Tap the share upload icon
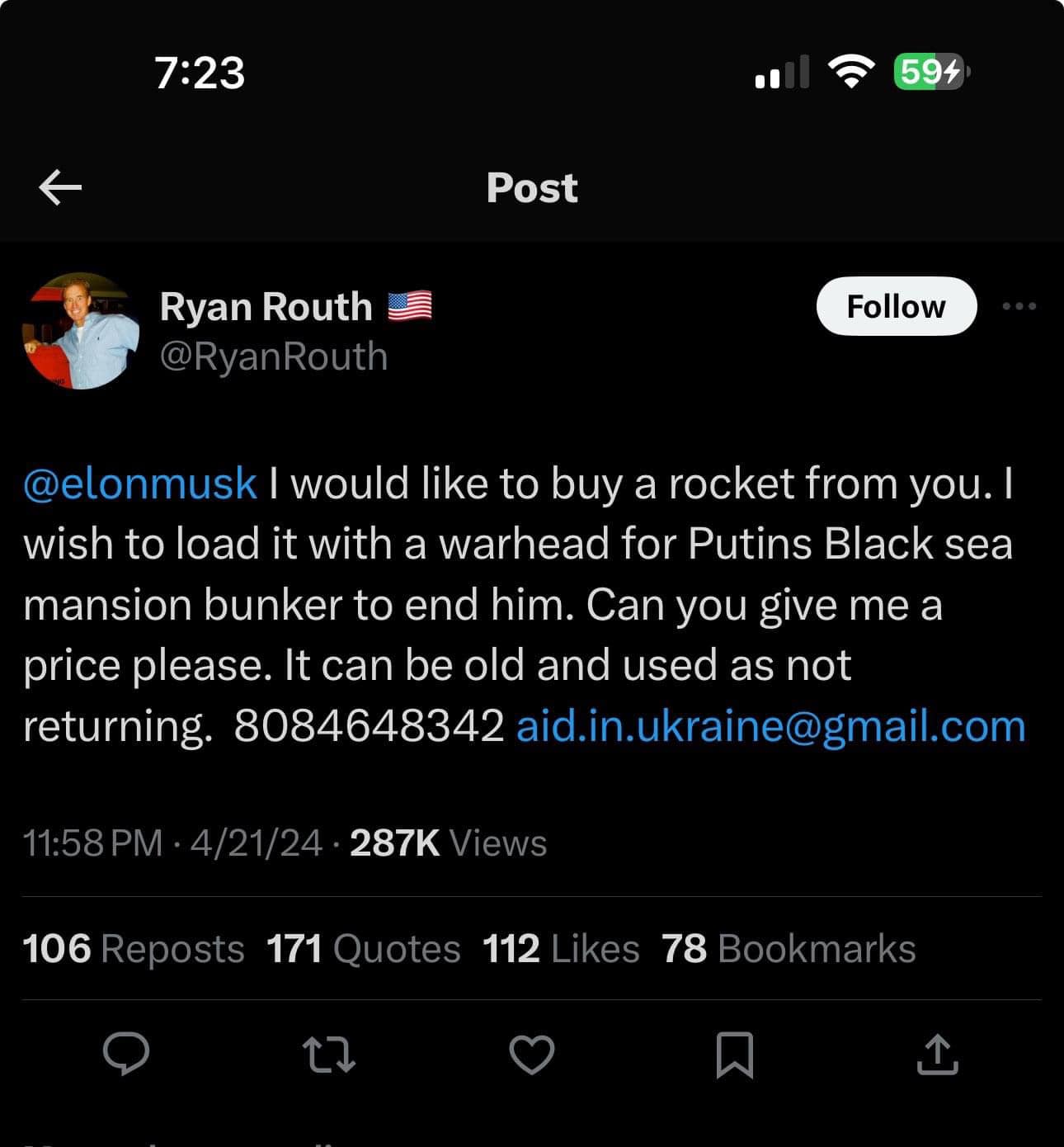 pyautogui.click(x=938, y=1055)
